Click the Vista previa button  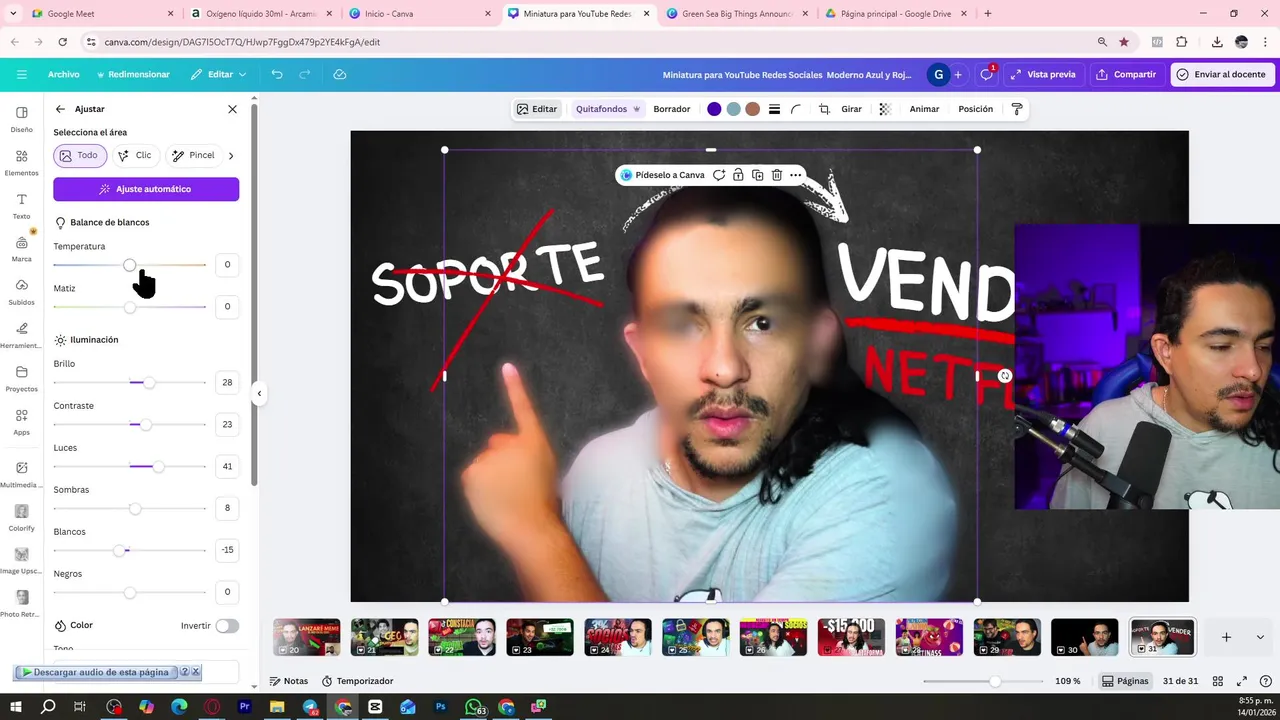(1043, 74)
